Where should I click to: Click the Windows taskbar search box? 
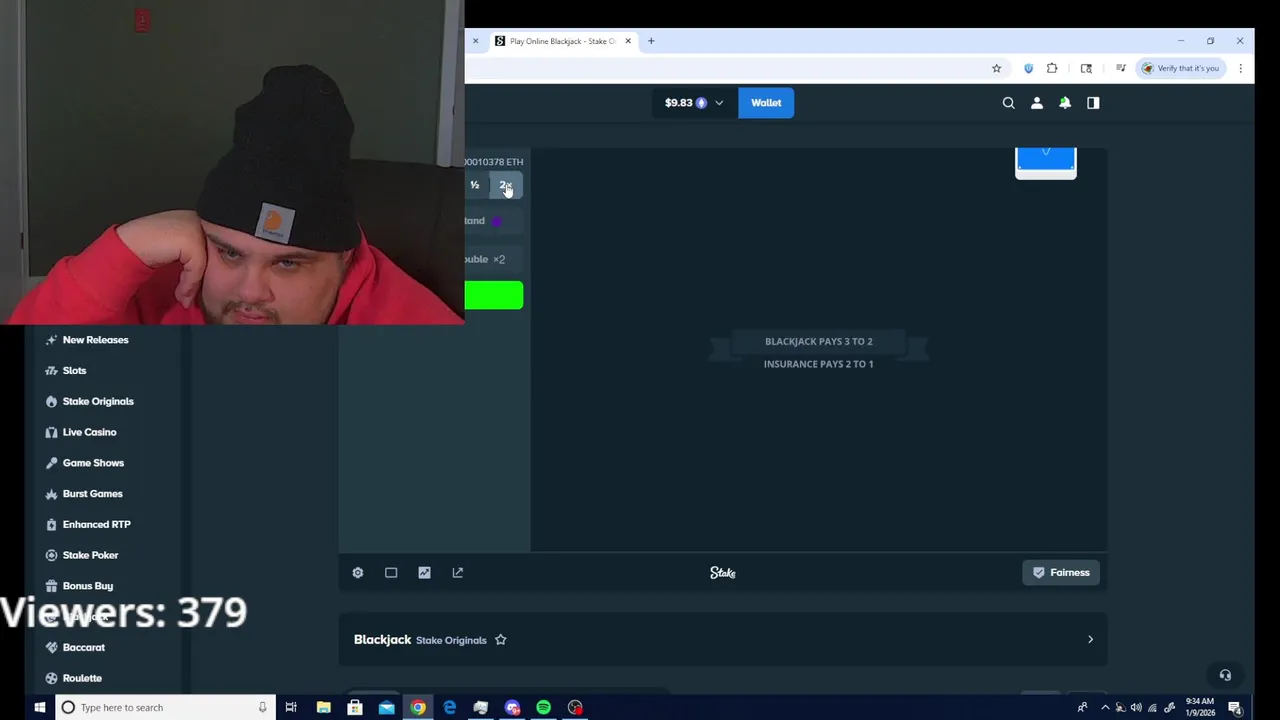point(164,707)
